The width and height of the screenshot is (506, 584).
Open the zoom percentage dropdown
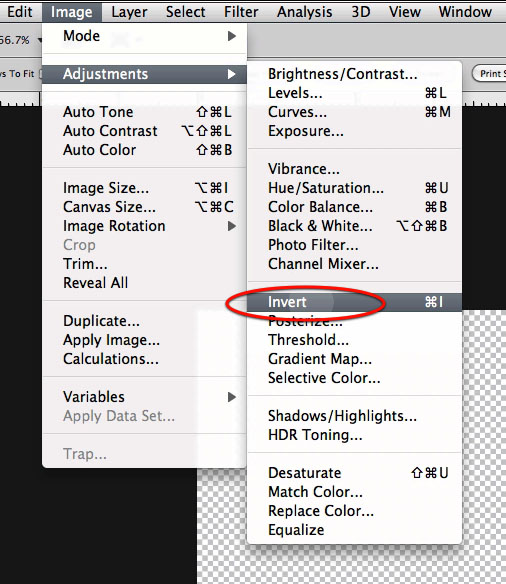coord(39,40)
